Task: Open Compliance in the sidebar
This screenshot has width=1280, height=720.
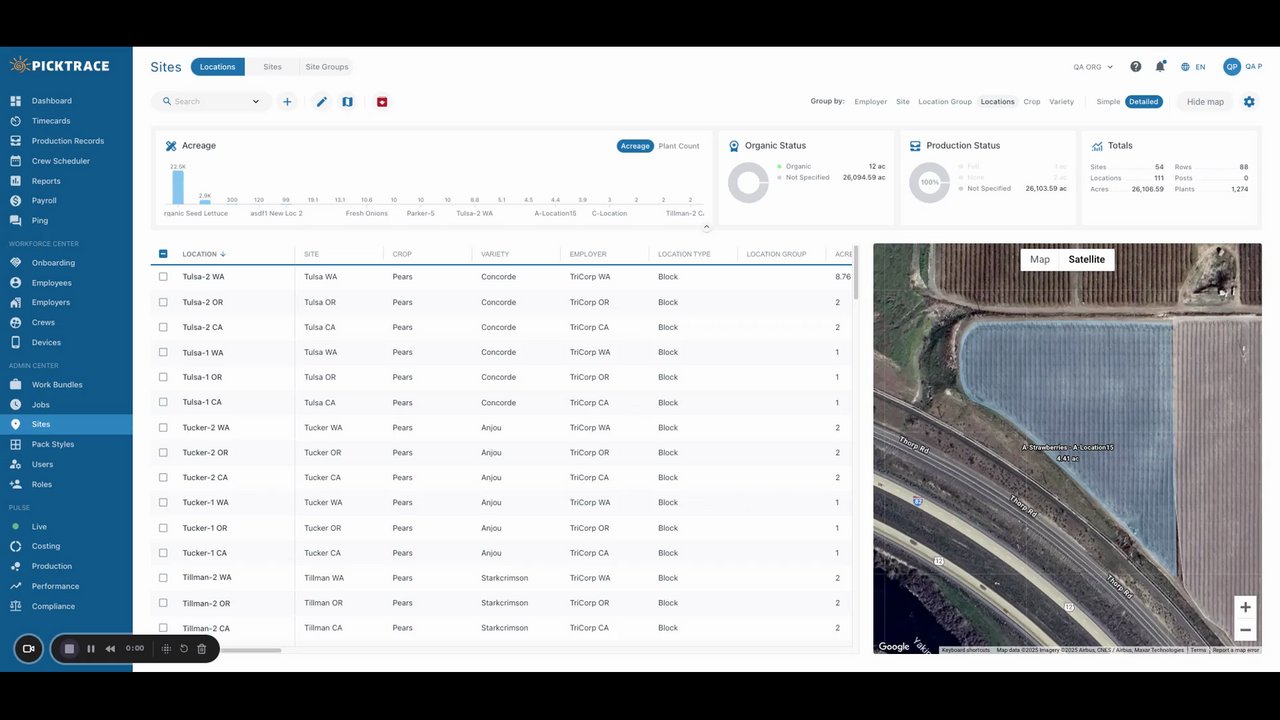Action: click(x=53, y=606)
